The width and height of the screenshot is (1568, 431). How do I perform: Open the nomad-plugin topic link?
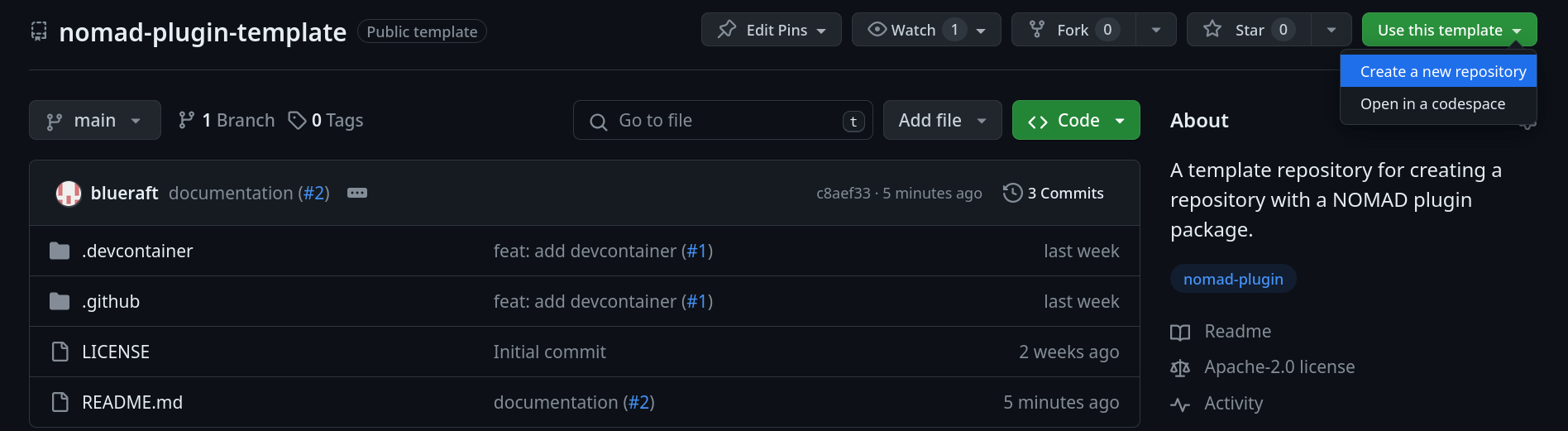1233,279
